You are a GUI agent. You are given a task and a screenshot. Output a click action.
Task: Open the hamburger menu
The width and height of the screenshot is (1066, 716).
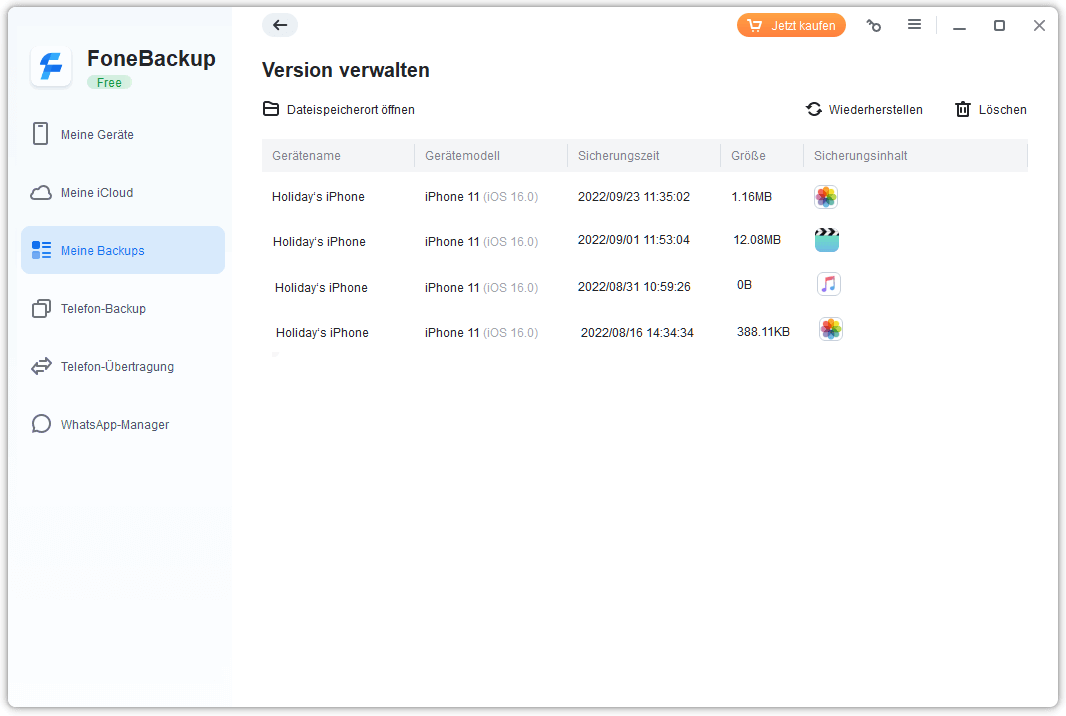914,24
